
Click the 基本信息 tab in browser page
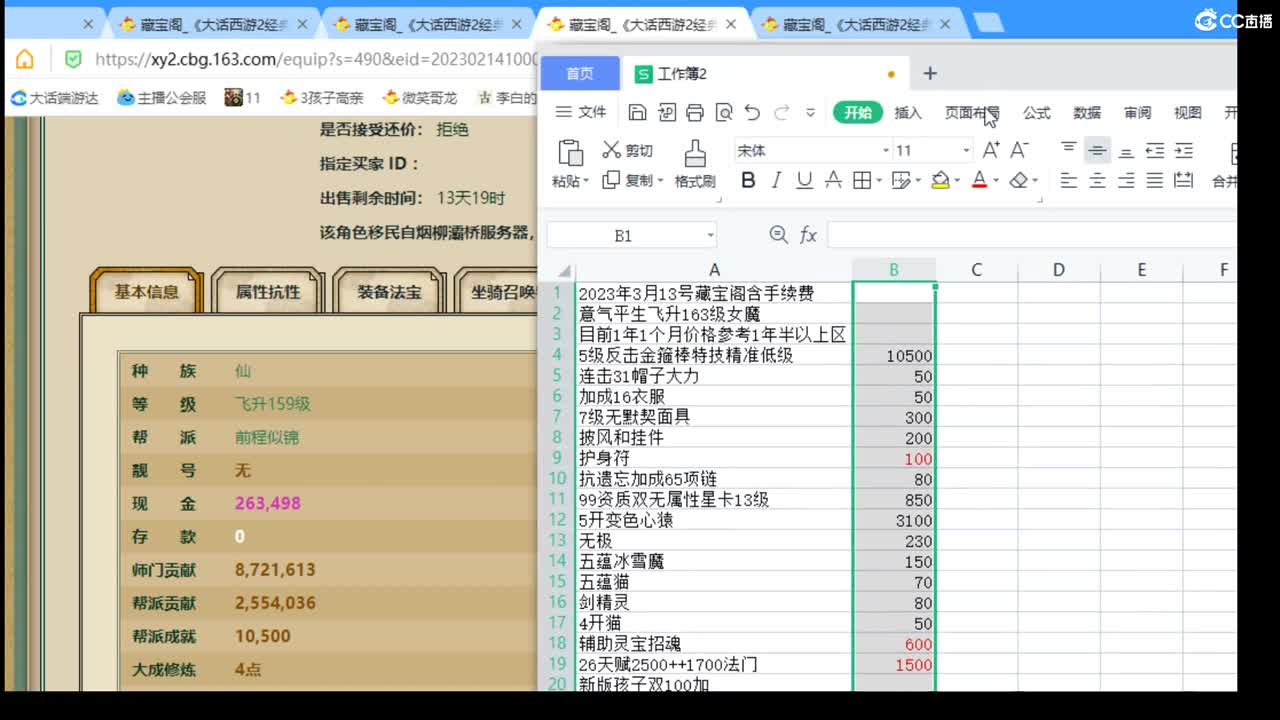pyautogui.click(x=146, y=292)
